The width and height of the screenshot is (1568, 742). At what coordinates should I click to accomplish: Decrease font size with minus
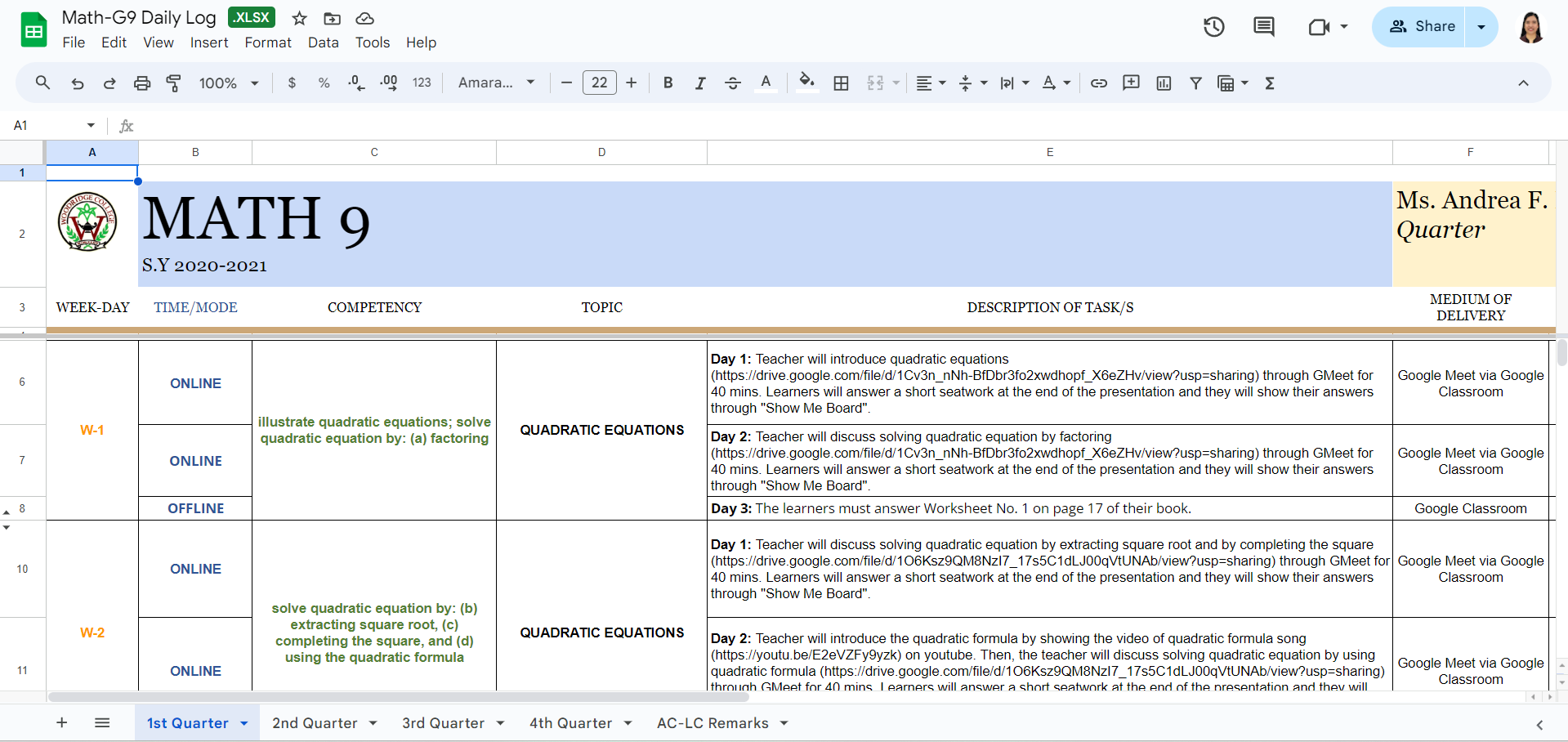(x=566, y=83)
